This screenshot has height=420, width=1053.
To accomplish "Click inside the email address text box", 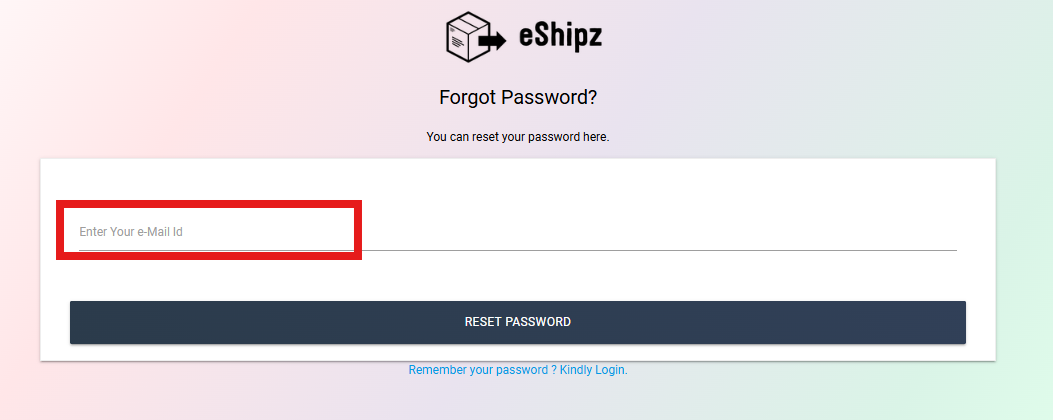I will coord(518,232).
